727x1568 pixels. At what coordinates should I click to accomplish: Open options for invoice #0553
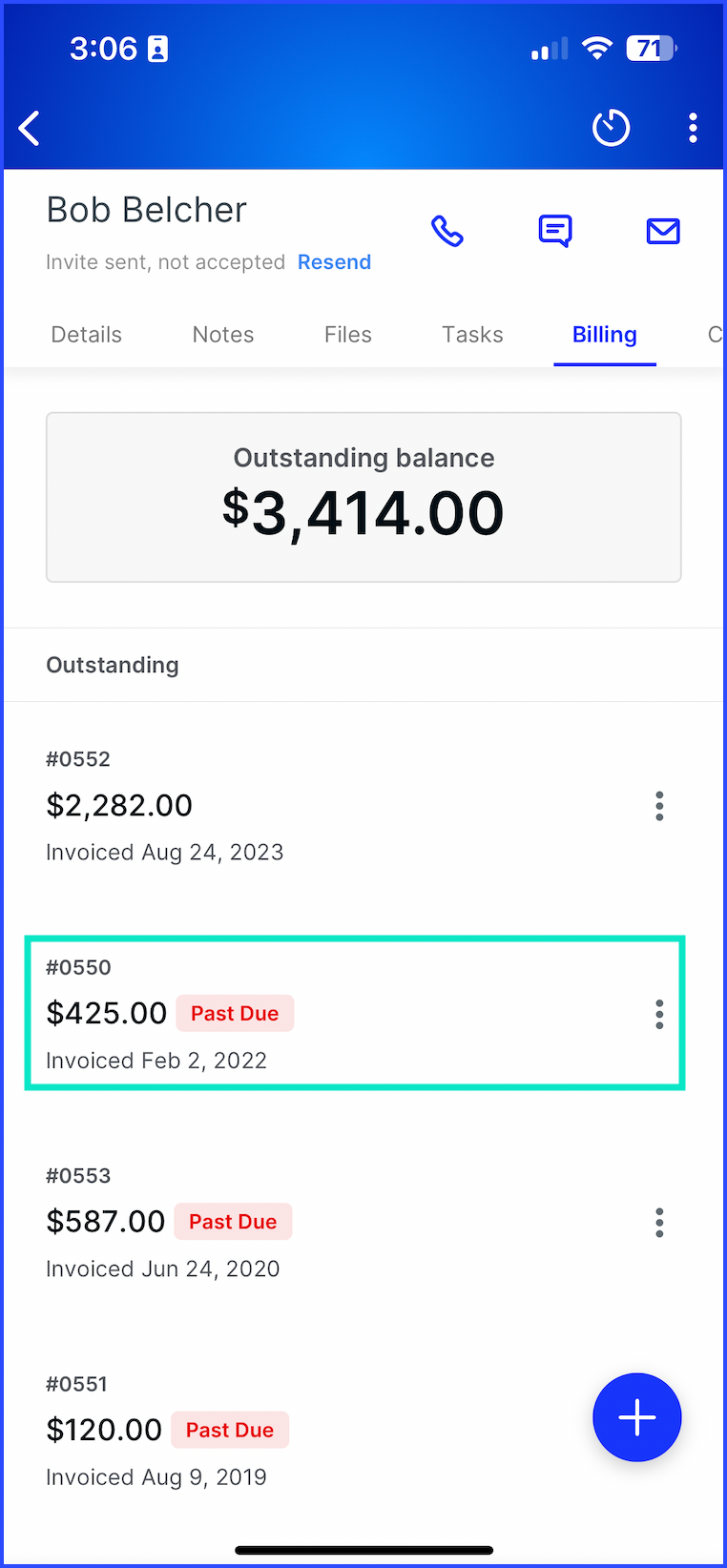(659, 1222)
